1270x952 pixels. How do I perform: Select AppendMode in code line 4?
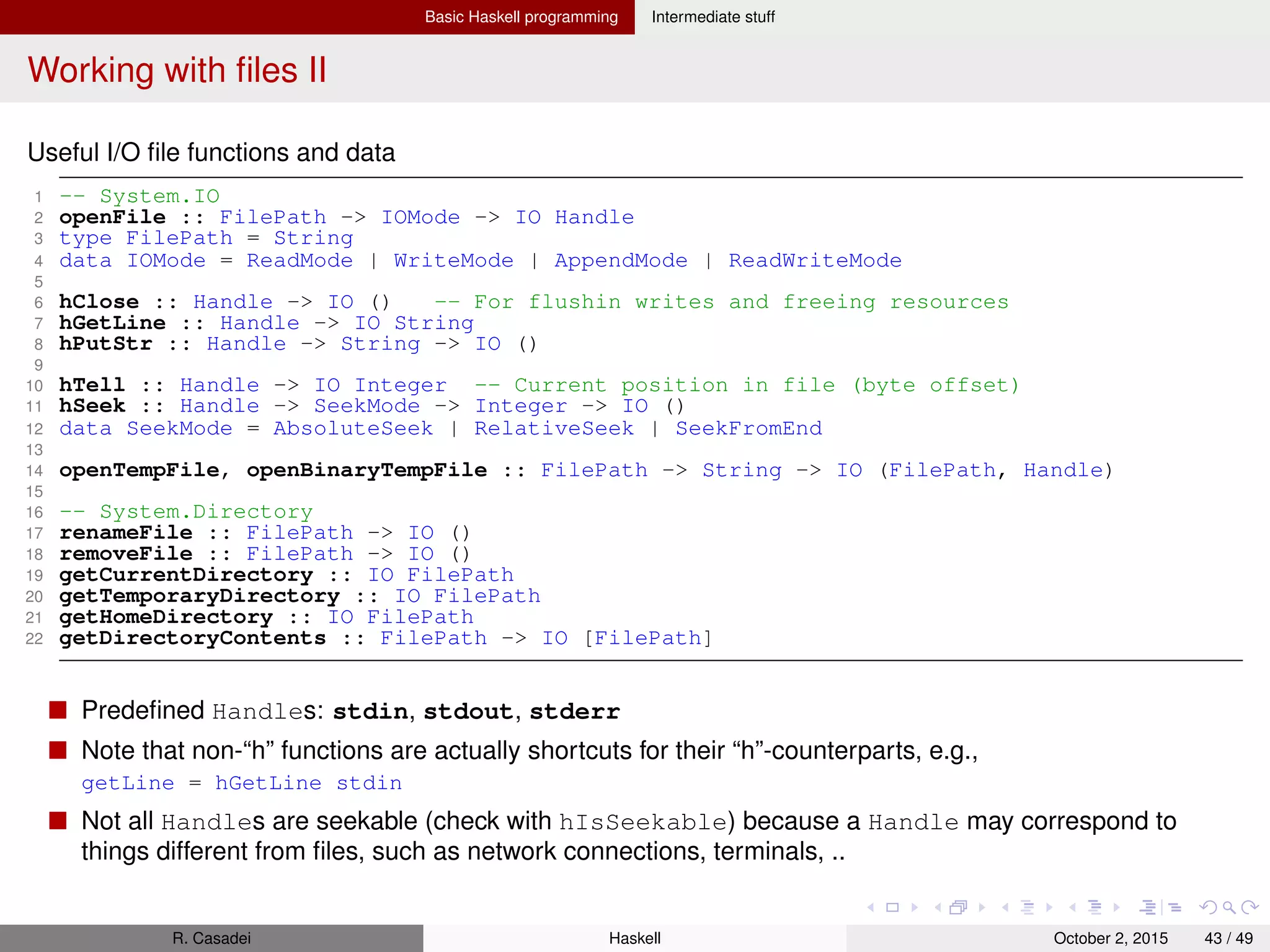click(621, 260)
